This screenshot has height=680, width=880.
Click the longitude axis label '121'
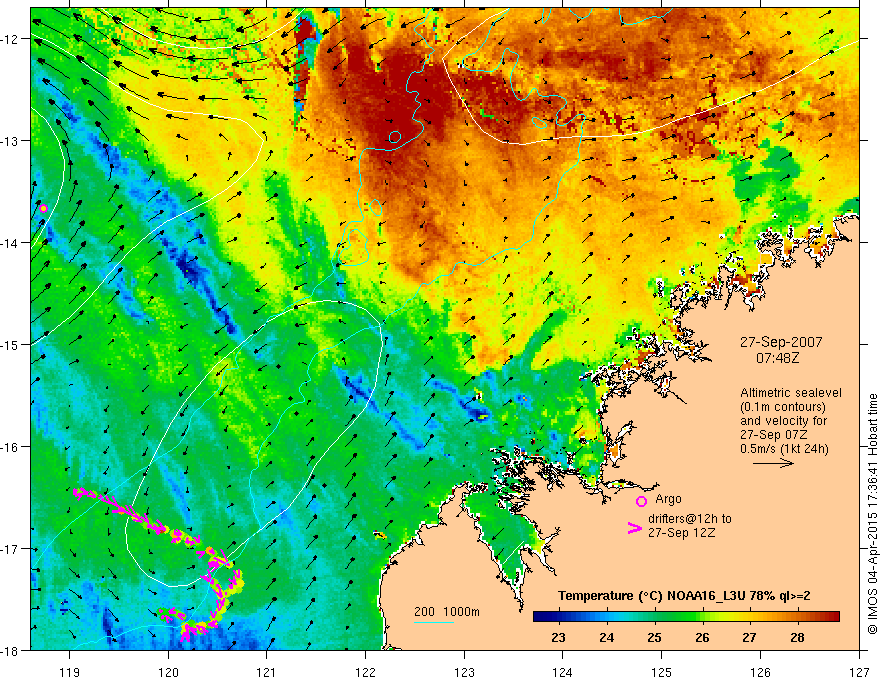267,672
